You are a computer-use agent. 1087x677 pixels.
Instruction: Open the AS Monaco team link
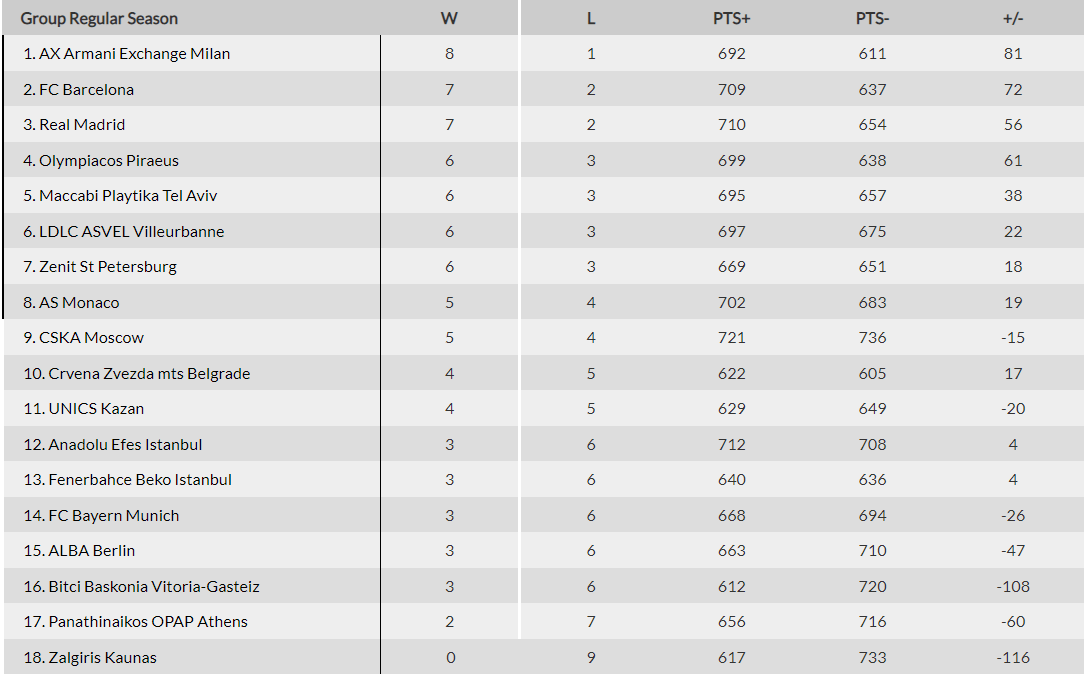tap(79, 303)
